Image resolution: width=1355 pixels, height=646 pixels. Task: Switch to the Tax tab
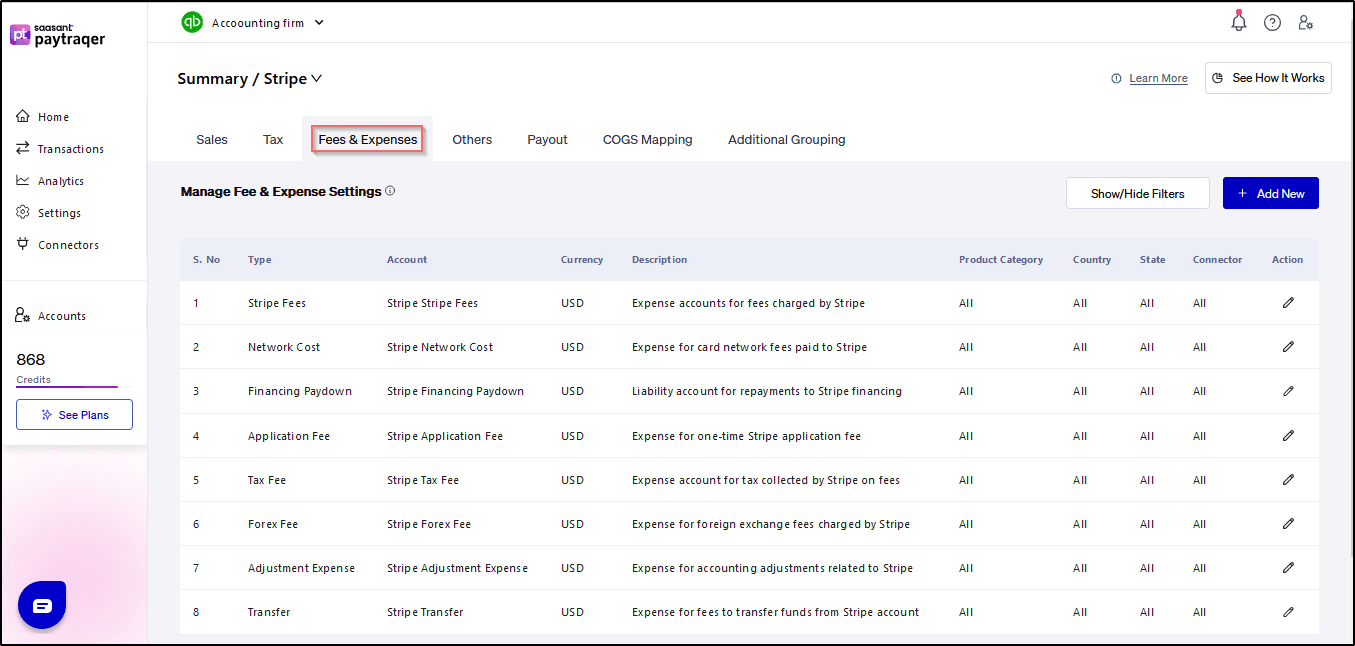(273, 140)
